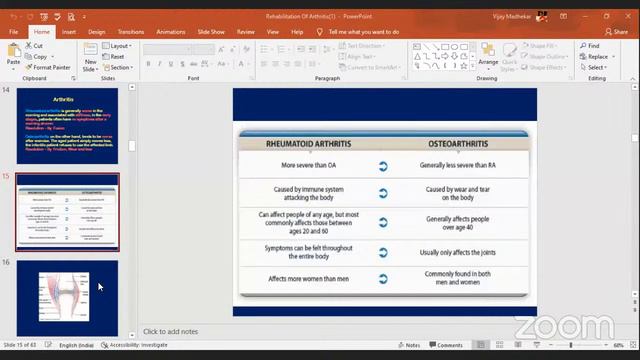Undo last action in quick access toolbar
The height and width of the screenshot is (360, 640).
coord(13,17)
